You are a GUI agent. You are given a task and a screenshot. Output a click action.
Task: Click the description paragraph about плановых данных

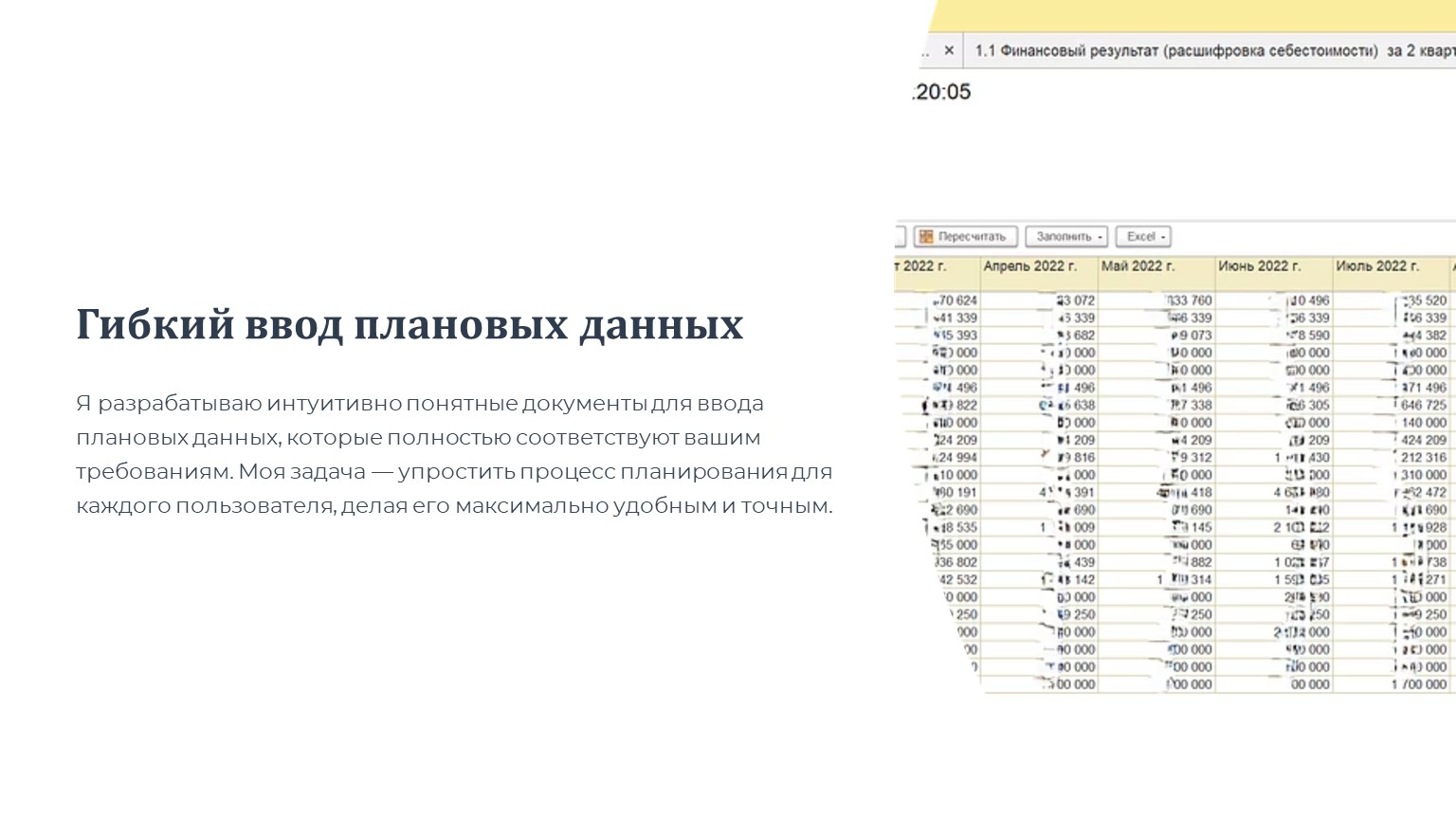453,453
